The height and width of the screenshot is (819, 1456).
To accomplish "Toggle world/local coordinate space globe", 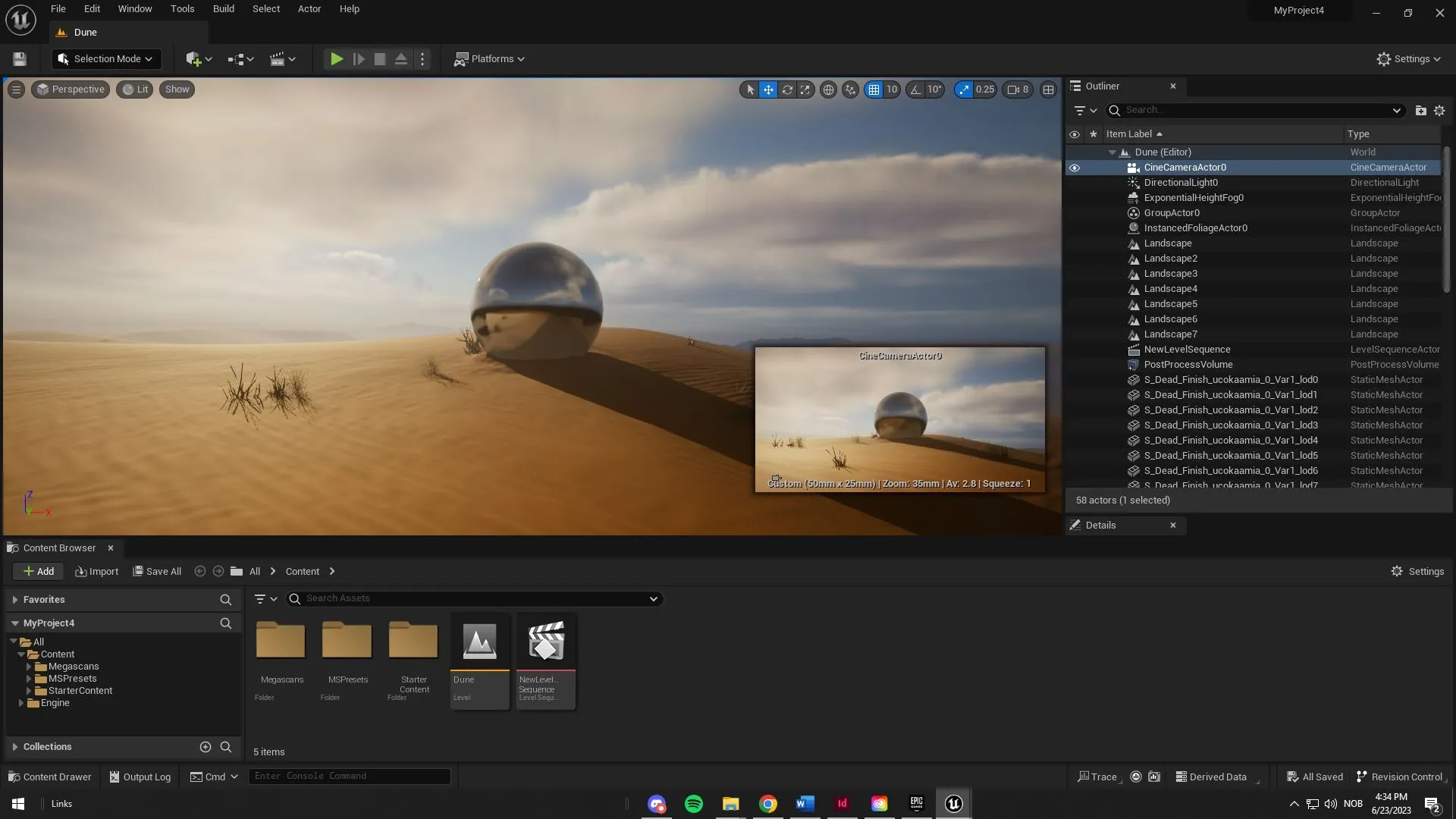I will click(x=829, y=89).
